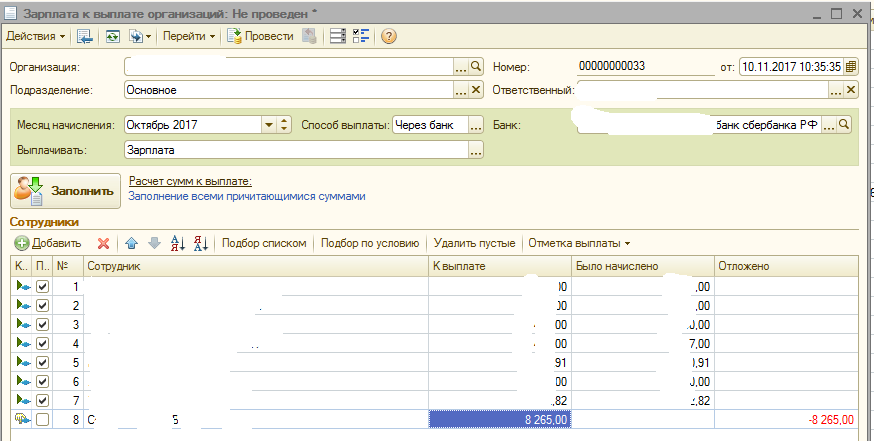Open selection for Способ выплаты field
This screenshot has height=441, width=874.
coord(476,125)
